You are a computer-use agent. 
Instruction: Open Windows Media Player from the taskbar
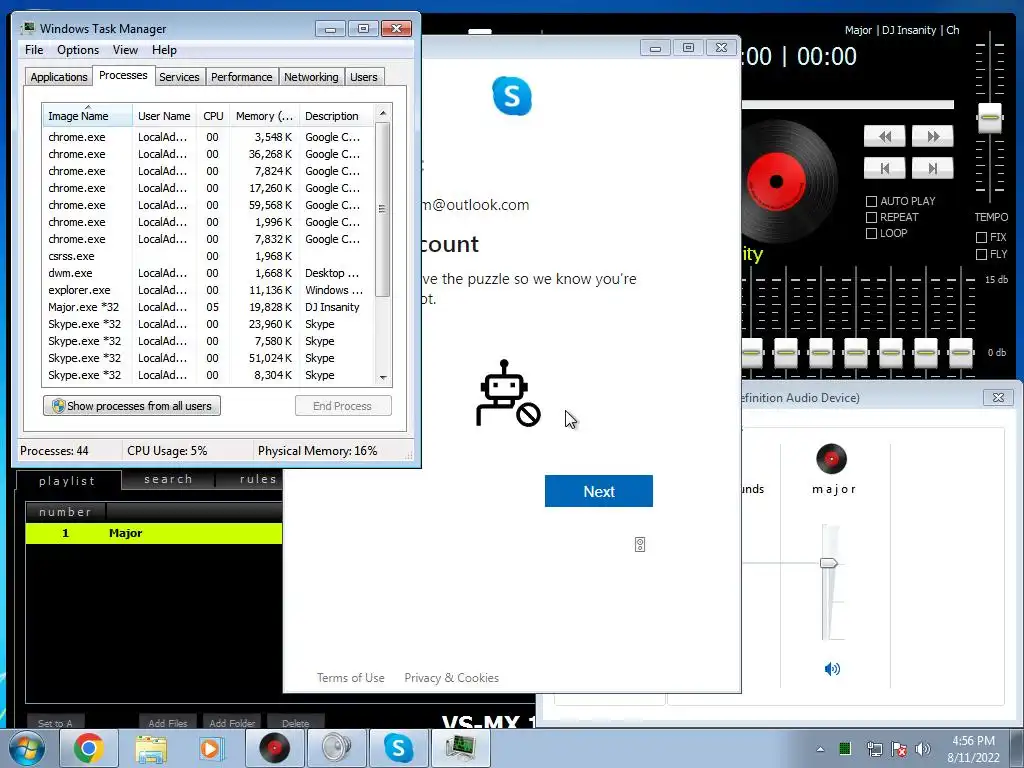tap(212, 748)
